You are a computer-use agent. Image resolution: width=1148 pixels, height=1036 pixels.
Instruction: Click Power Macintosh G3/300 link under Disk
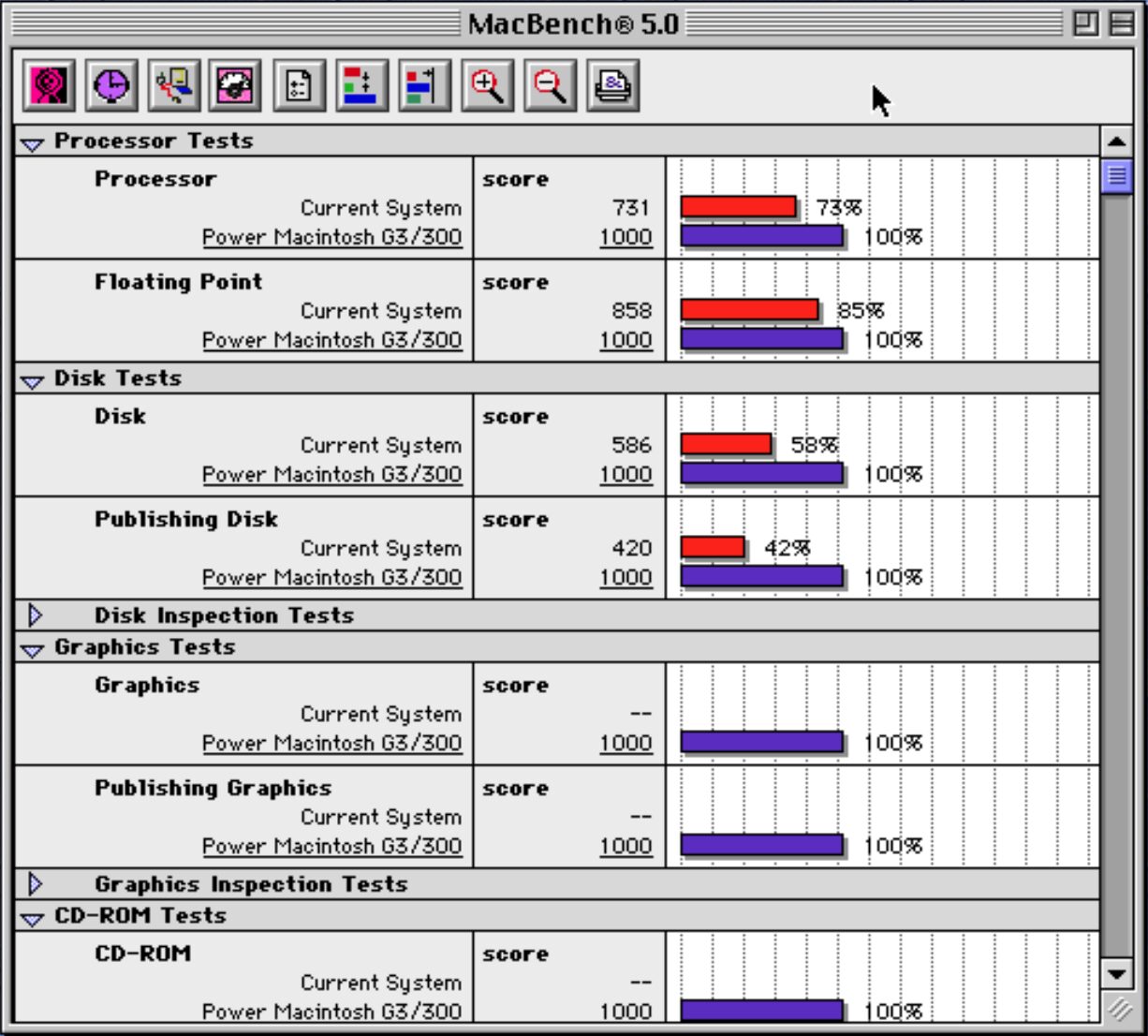click(332, 475)
